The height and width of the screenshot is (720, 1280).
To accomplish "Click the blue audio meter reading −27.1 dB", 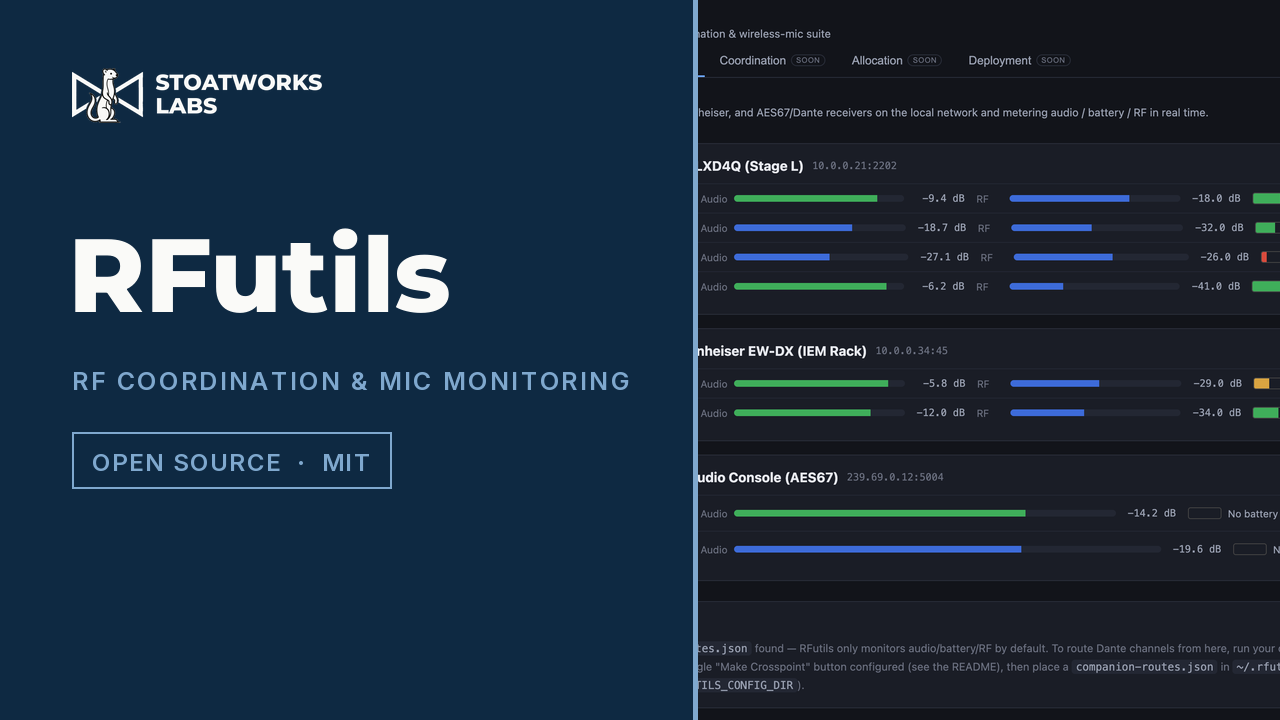I will point(819,257).
